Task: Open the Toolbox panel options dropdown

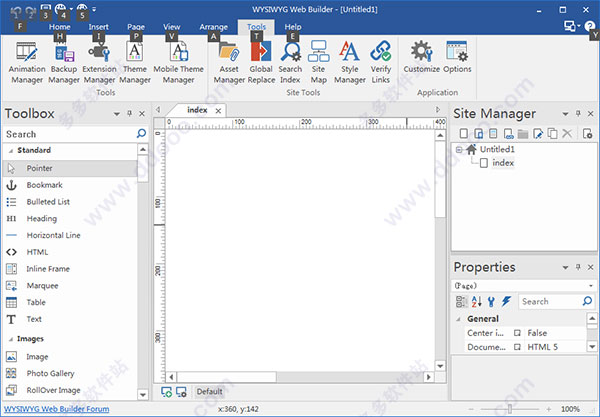Action: click(117, 114)
